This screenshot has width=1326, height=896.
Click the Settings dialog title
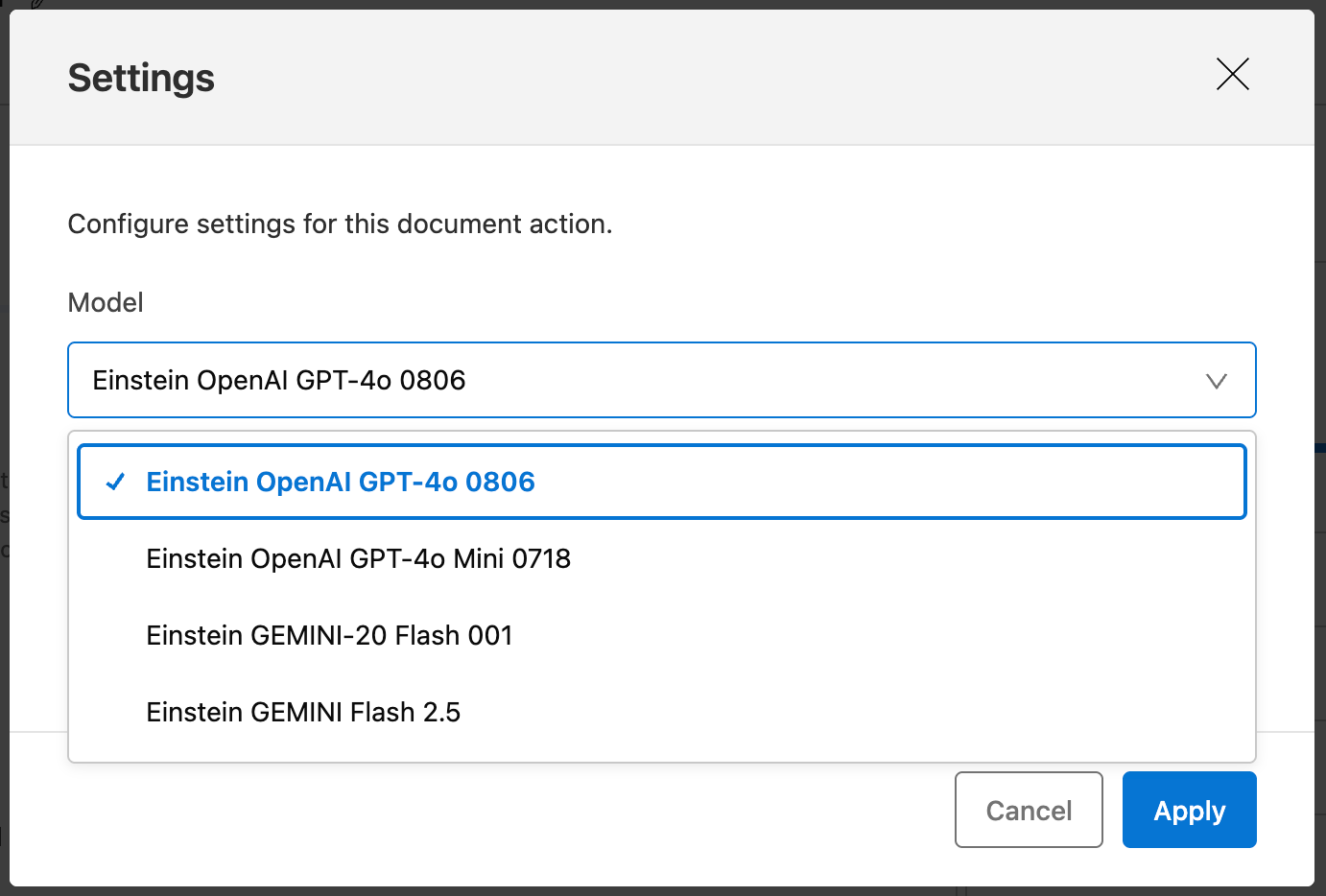pyautogui.click(x=140, y=78)
